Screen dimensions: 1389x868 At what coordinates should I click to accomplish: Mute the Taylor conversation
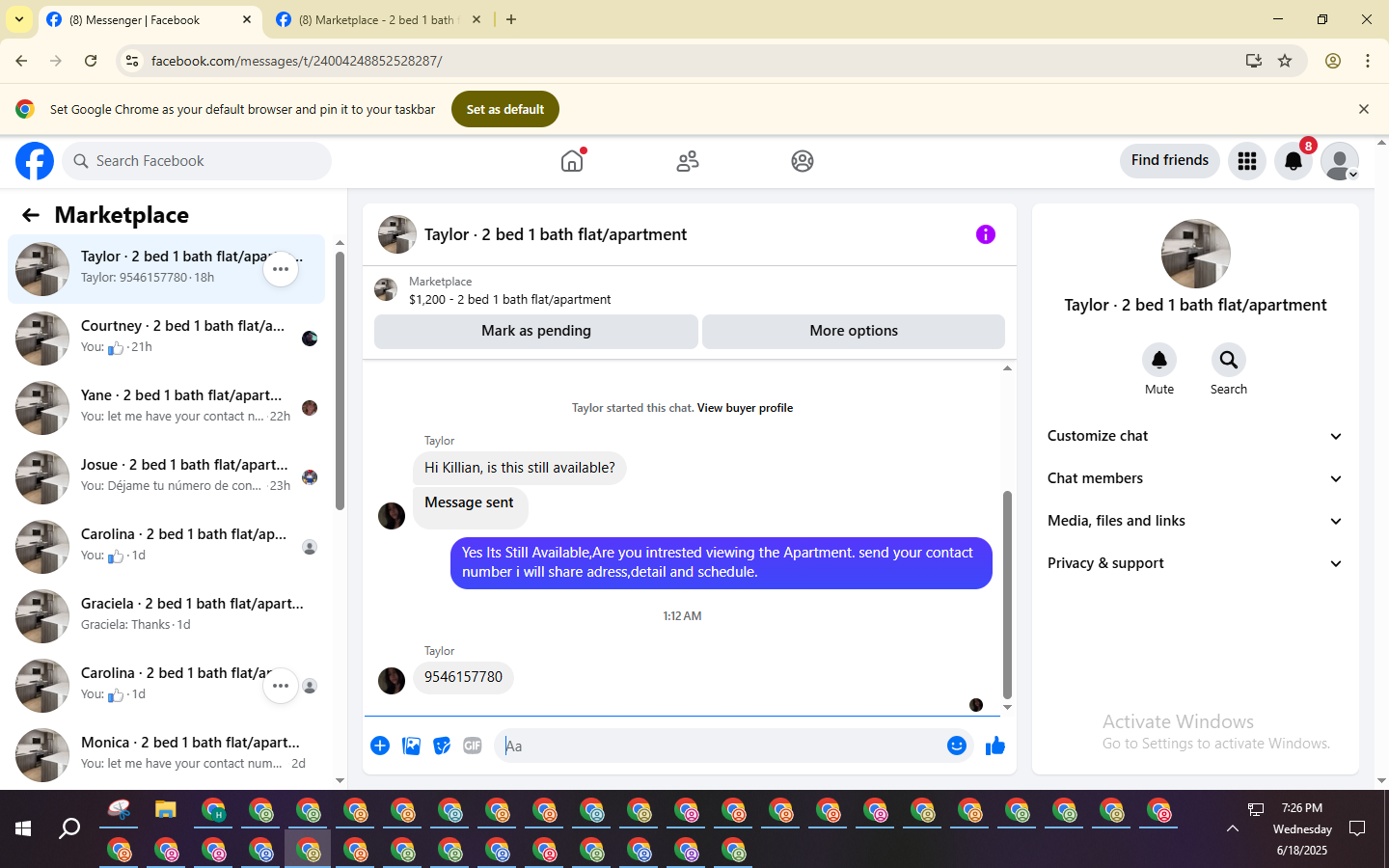coord(1159,360)
